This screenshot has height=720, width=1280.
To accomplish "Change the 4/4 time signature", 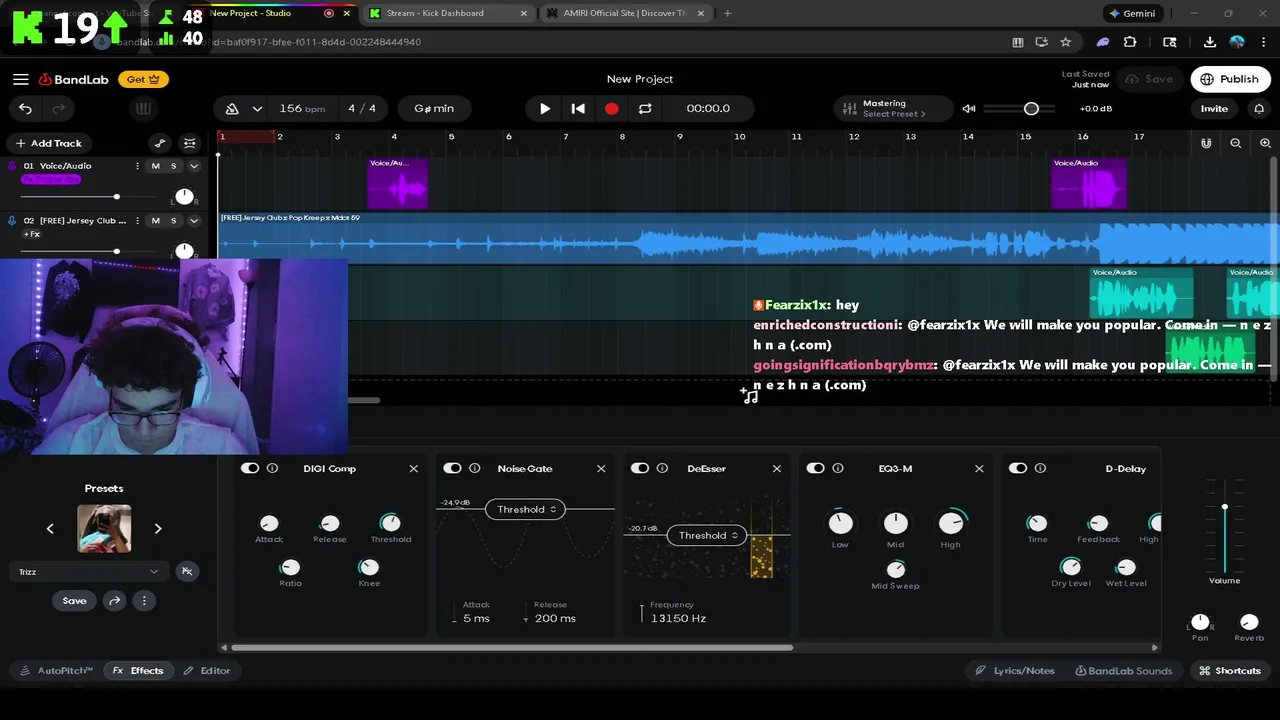I will [362, 108].
